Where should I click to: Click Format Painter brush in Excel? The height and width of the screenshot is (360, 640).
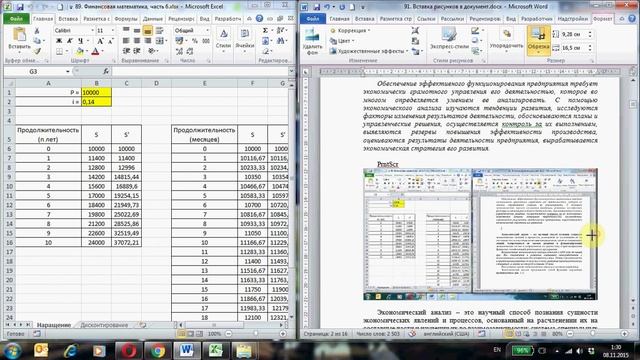point(37,51)
